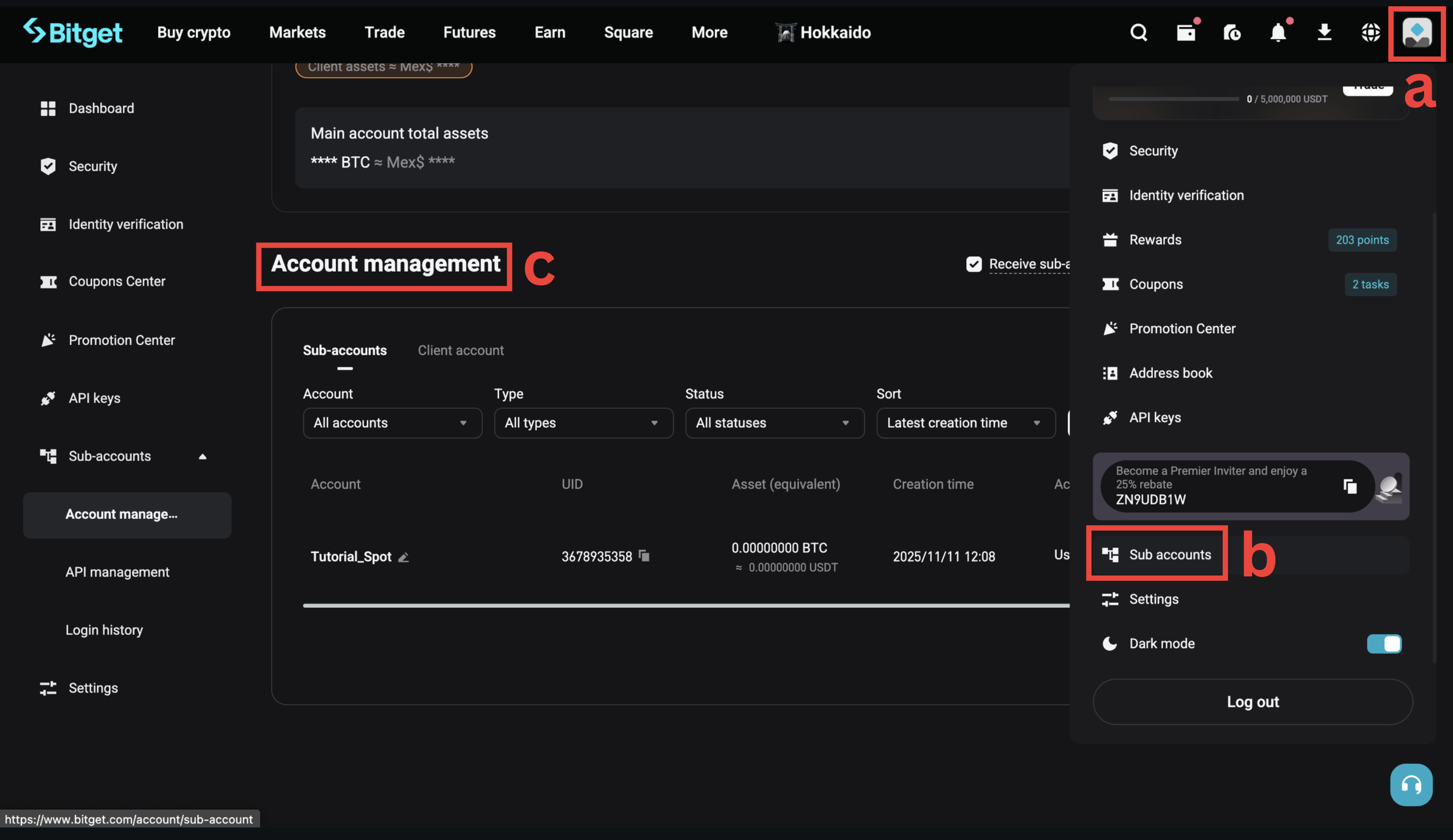Open the All statuses dropdown
The width and height of the screenshot is (1453, 840).
click(774, 423)
